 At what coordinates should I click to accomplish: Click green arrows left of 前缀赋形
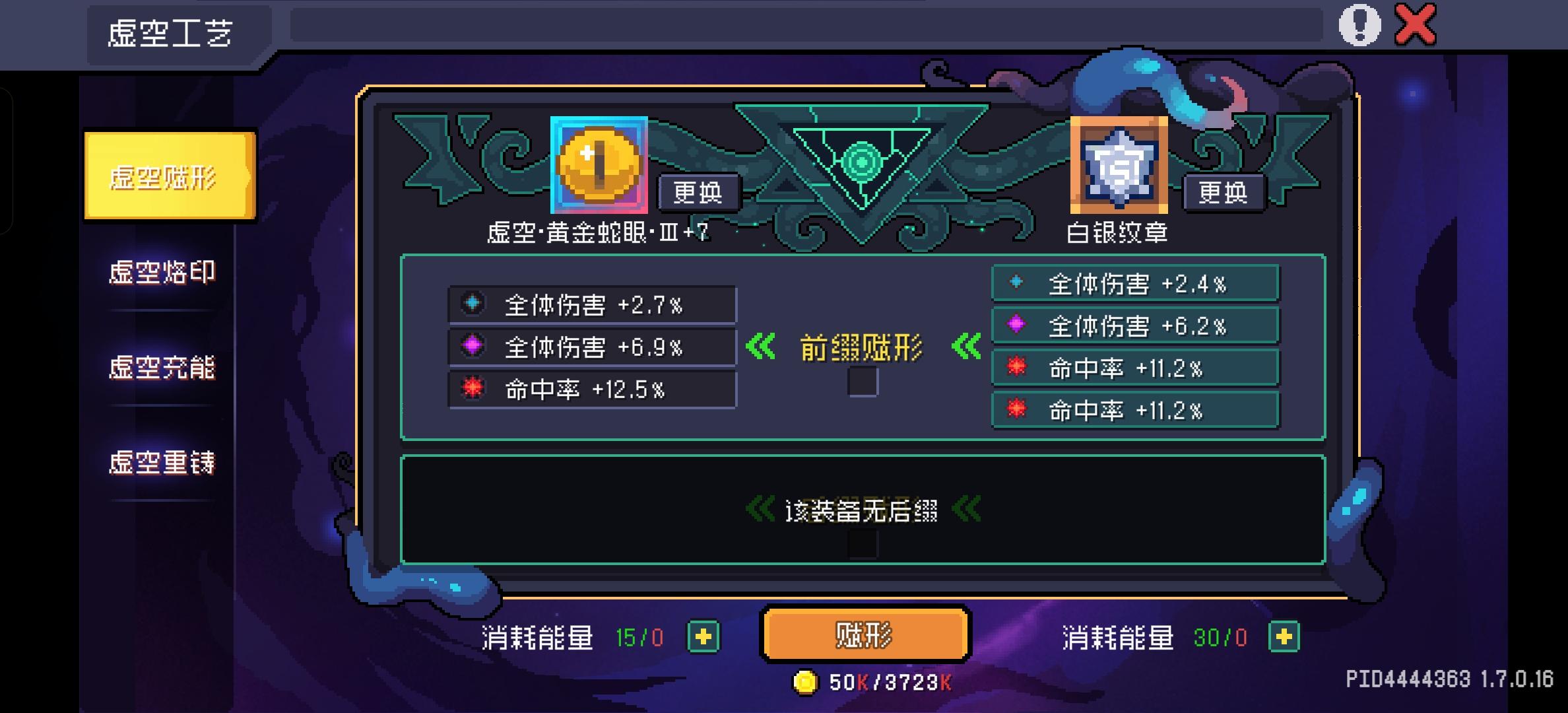760,346
